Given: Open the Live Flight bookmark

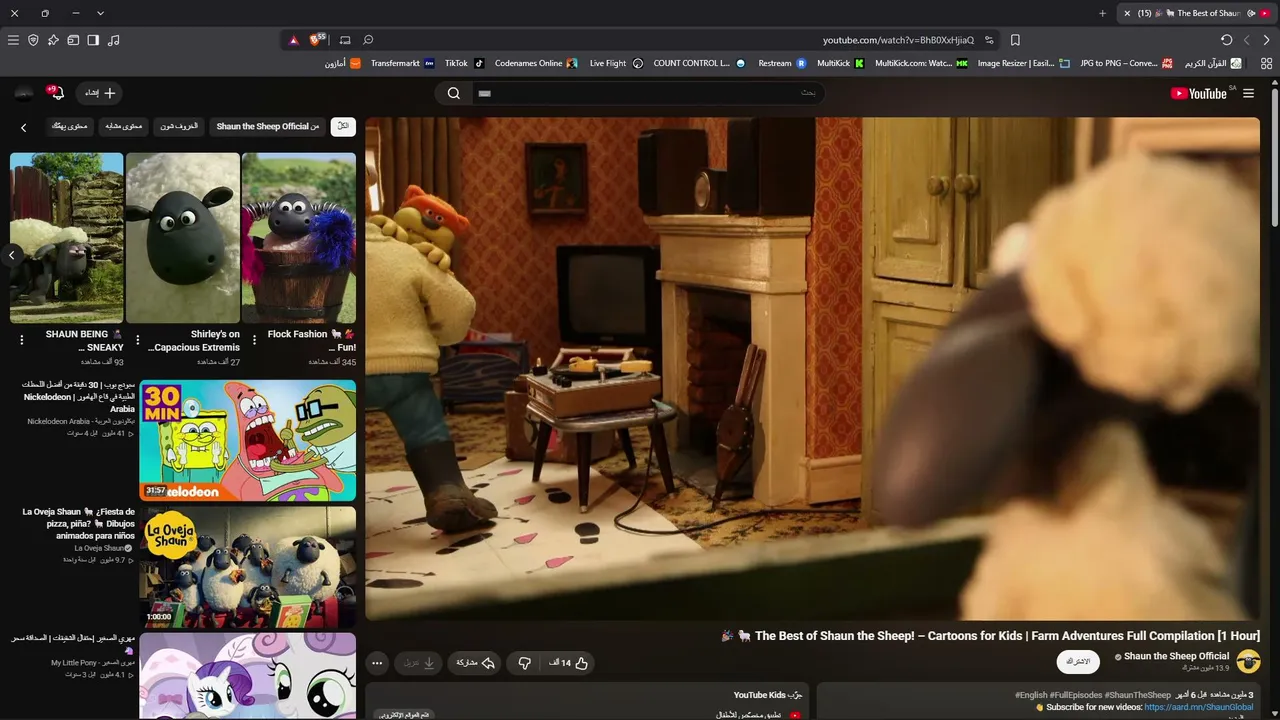Looking at the screenshot, I should (x=616, y=63).
